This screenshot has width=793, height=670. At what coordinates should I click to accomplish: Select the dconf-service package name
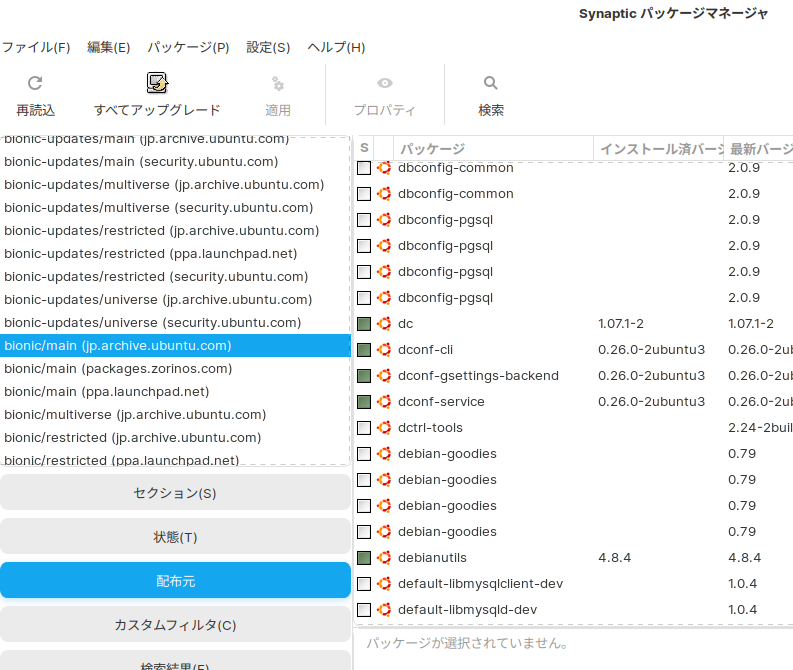point(441,401)
